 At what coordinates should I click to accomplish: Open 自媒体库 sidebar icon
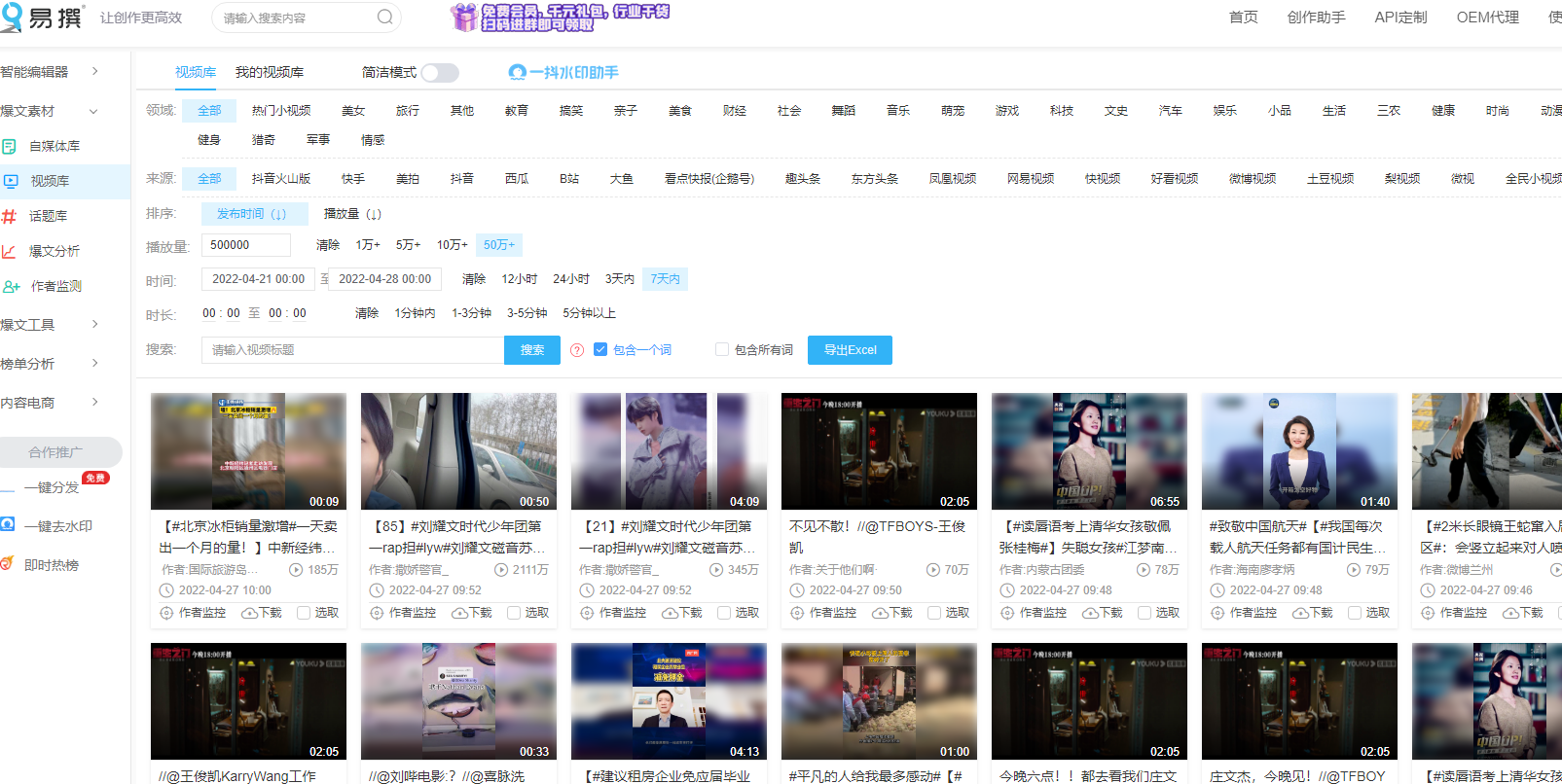tap(10, 146)
